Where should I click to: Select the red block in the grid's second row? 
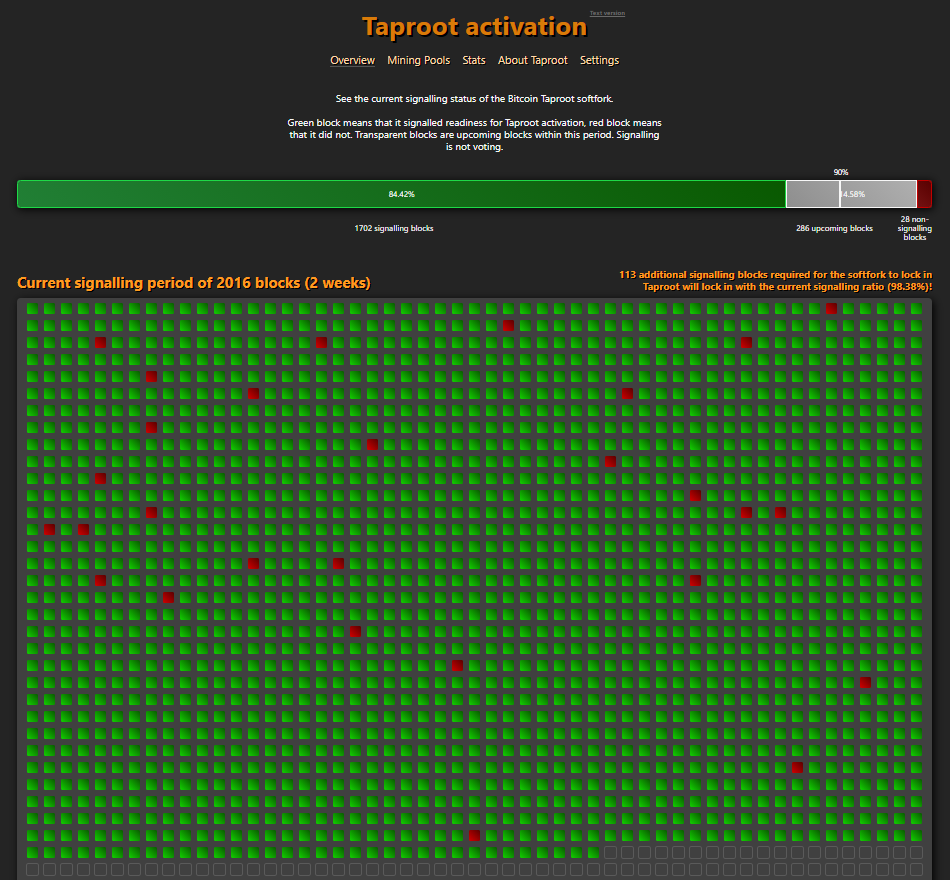pyautogui.click(x=508, y=325)
